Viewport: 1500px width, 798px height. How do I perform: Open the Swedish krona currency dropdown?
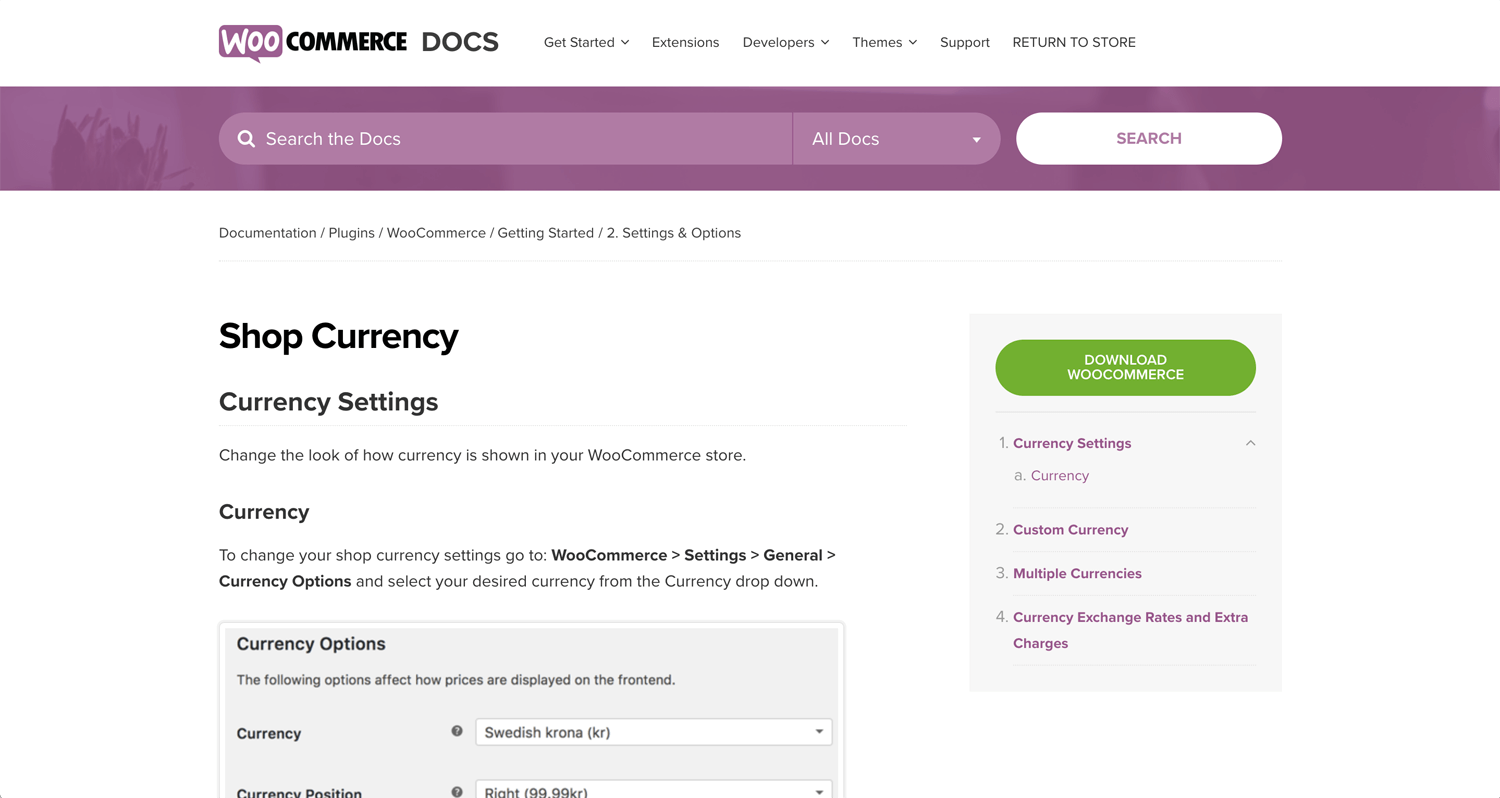point(653,732)
